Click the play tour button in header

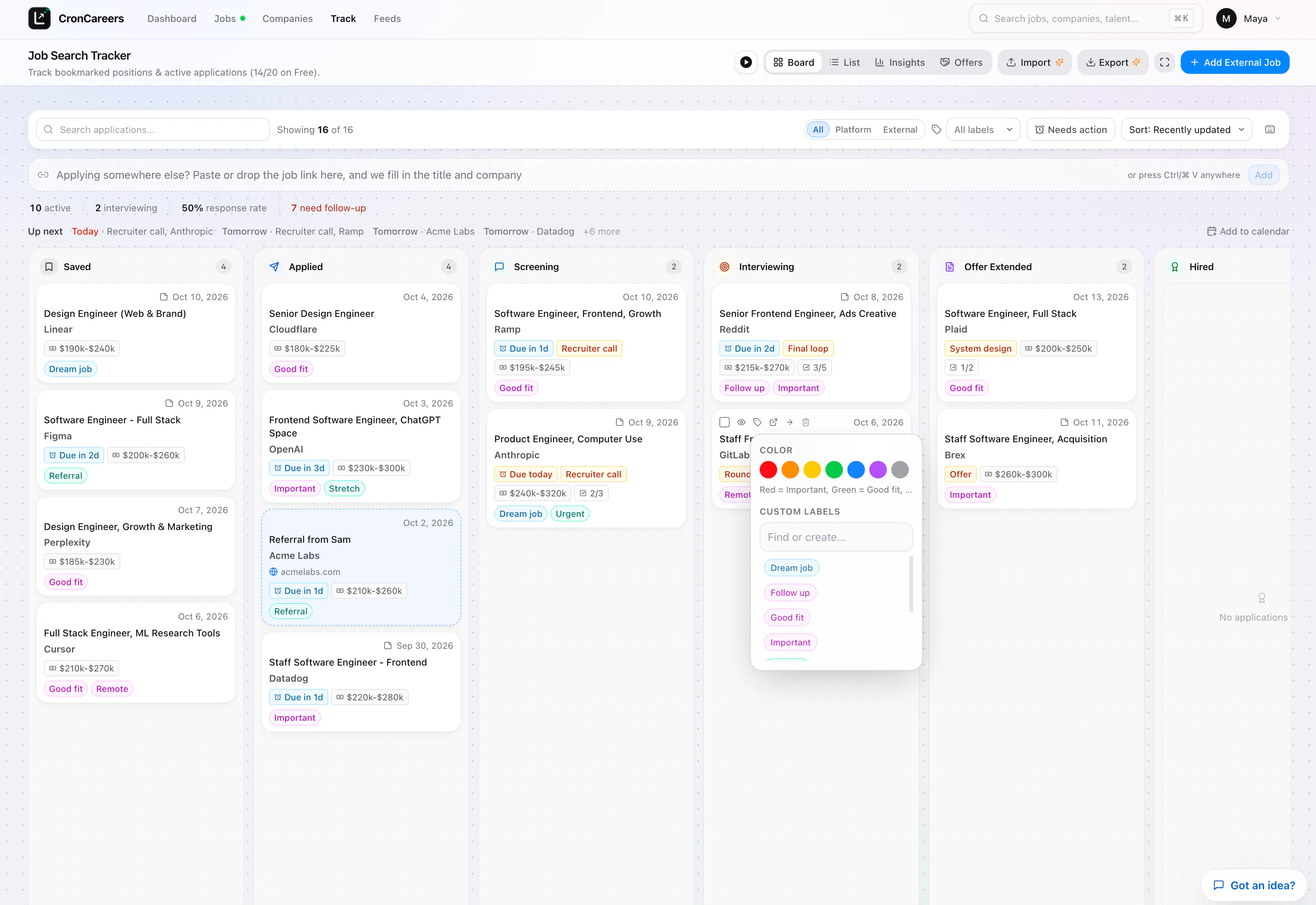746,63
